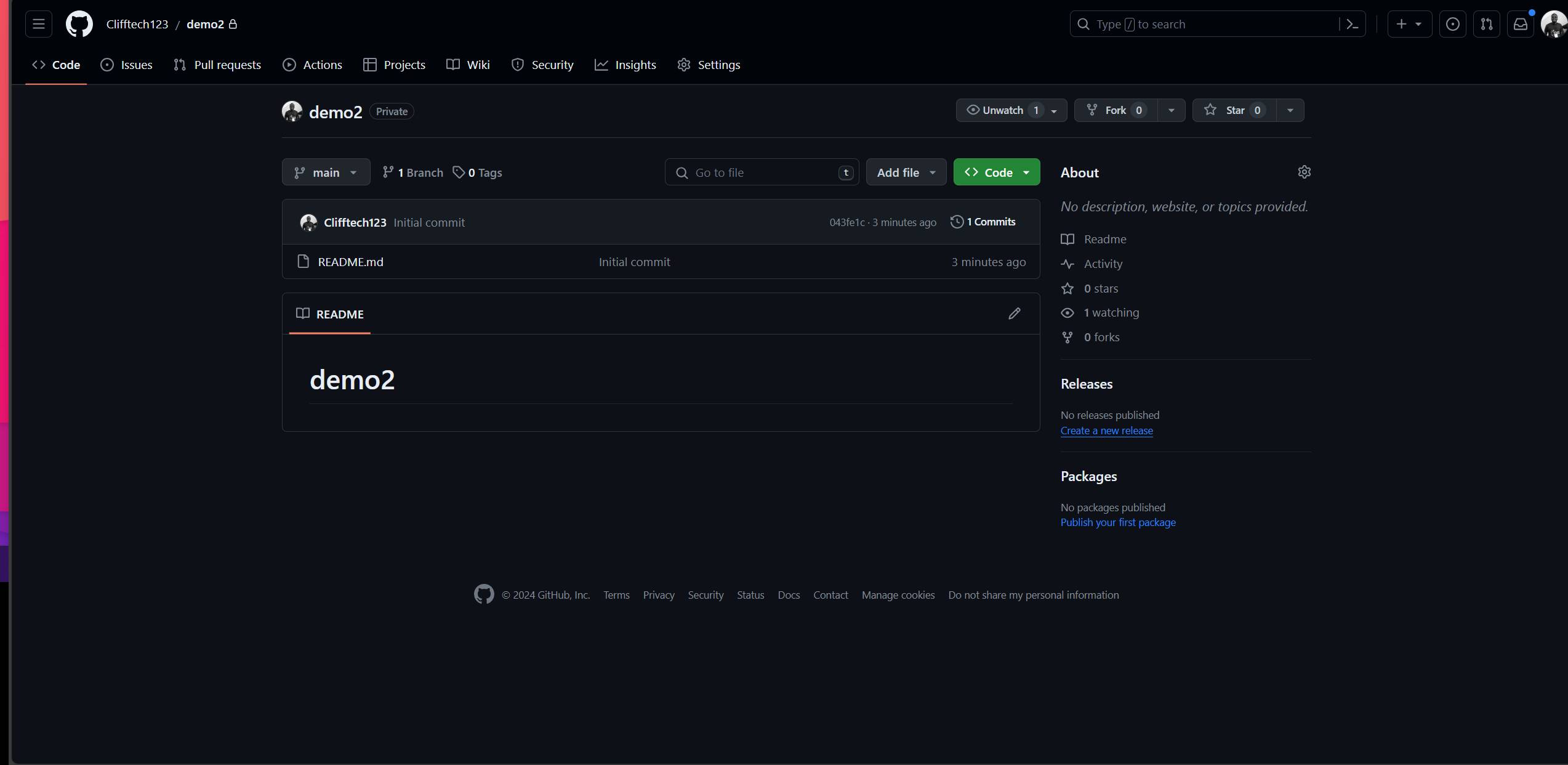Viewport: 1568px width, 765px height.
Task: Click the tag icon beside 0 Tags
Action: click(x=459, y=172)
